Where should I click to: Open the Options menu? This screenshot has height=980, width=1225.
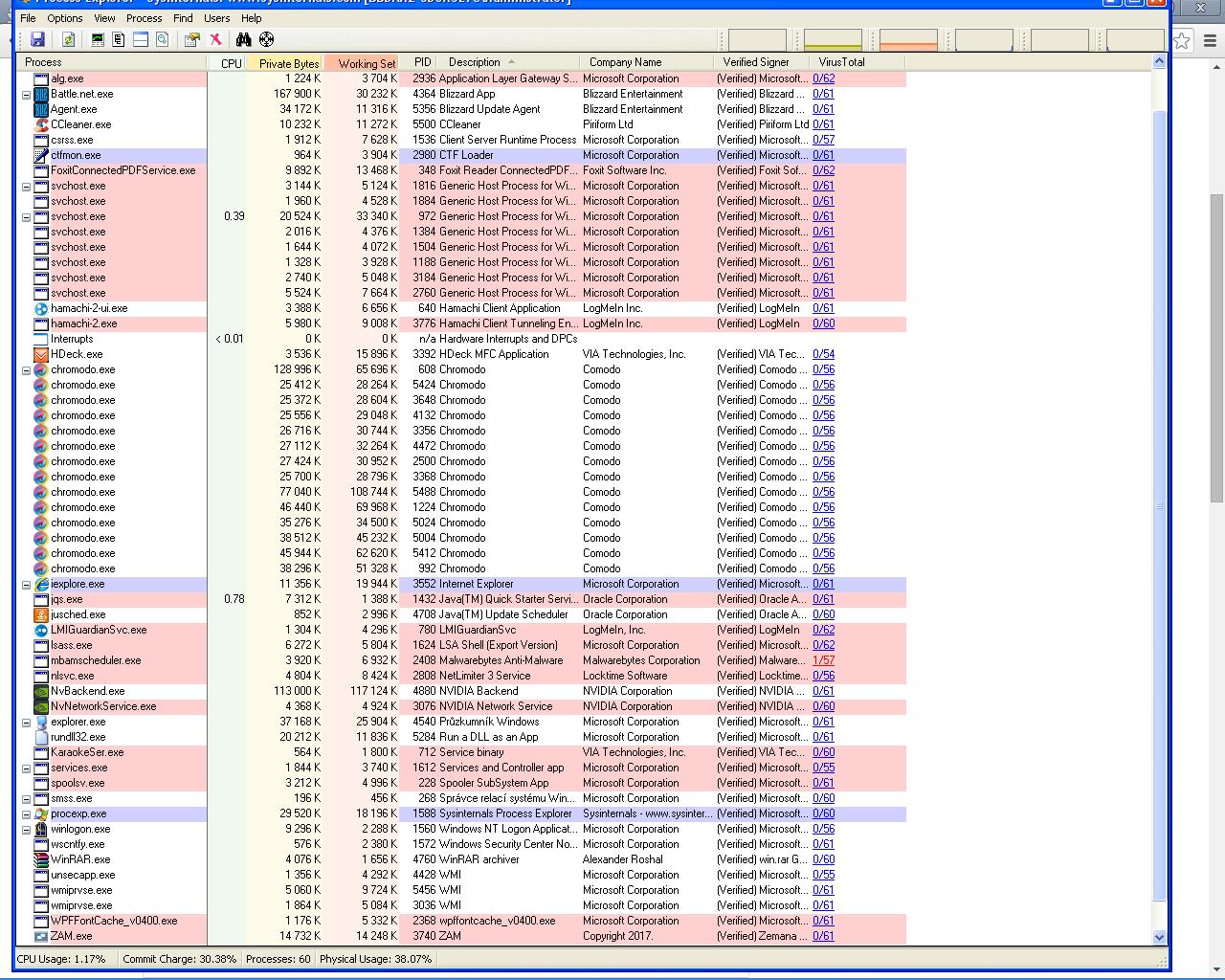(65, 18)
